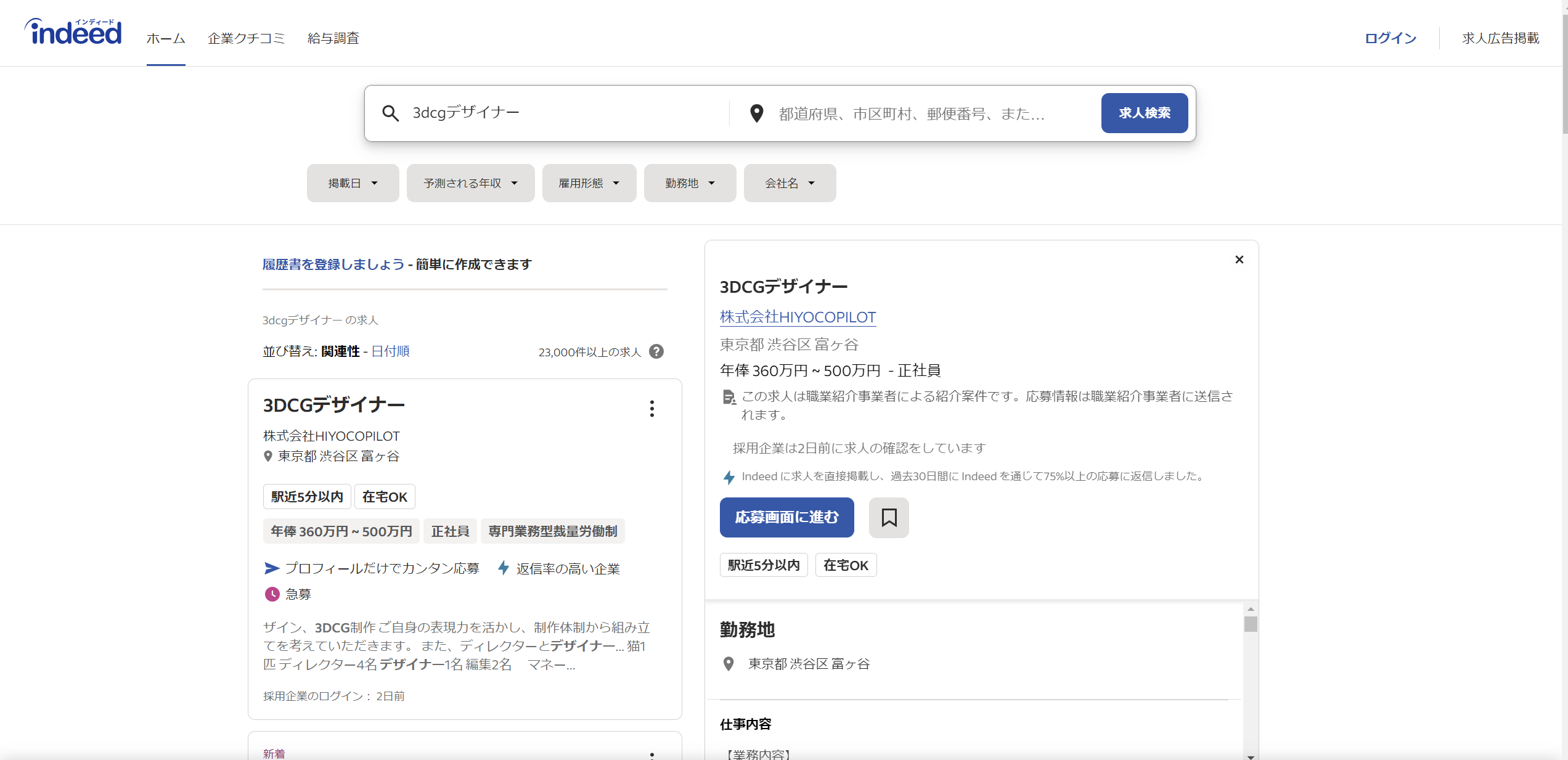Viewport: 1568px width, 760px height.
Task: Click 株式会社HIYOCOPILOT text in job card
Action: point(332,436)
